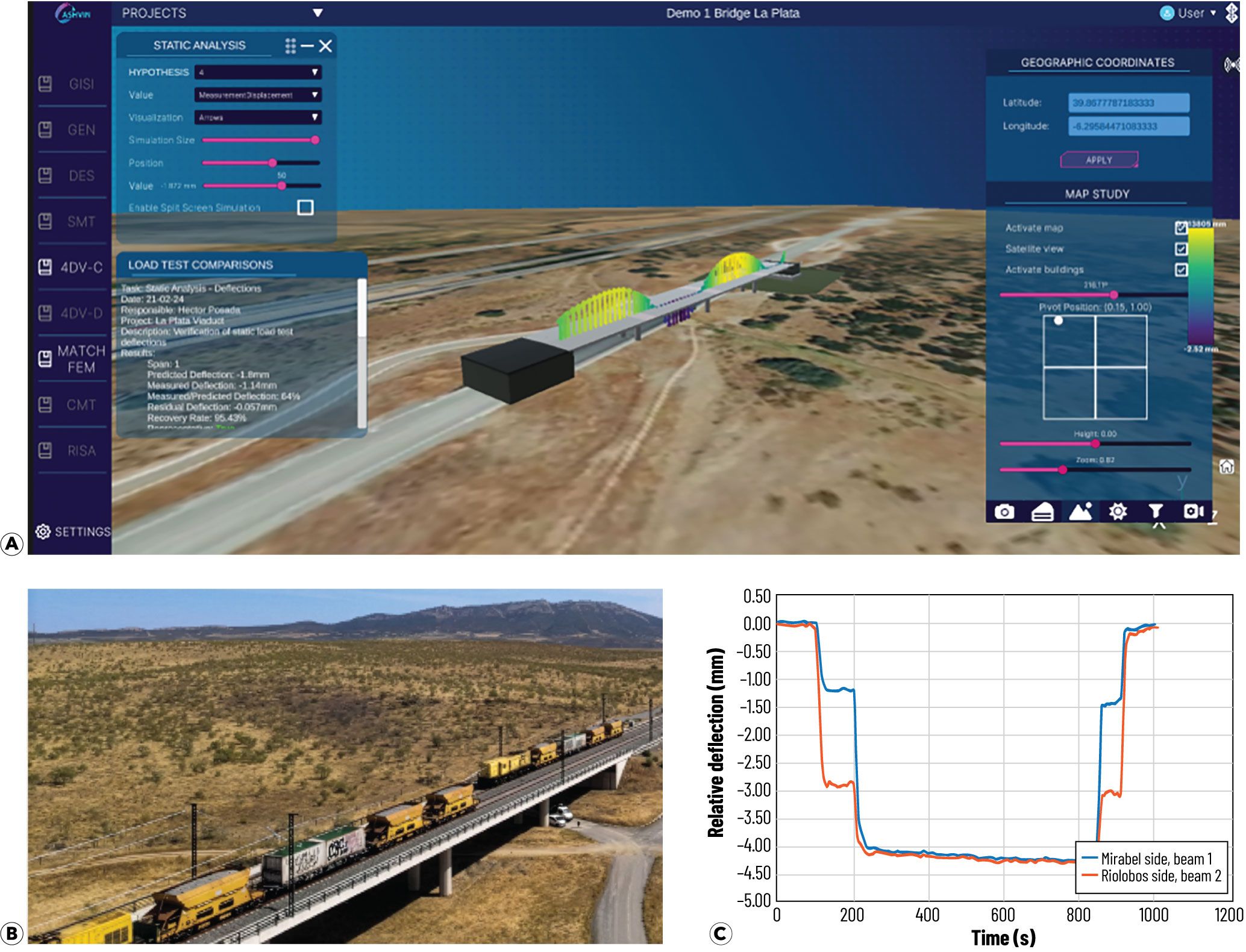Screen dimensions: 1246x952
Task: Click the RISA save icon
Action: click(x=45, y=450)
